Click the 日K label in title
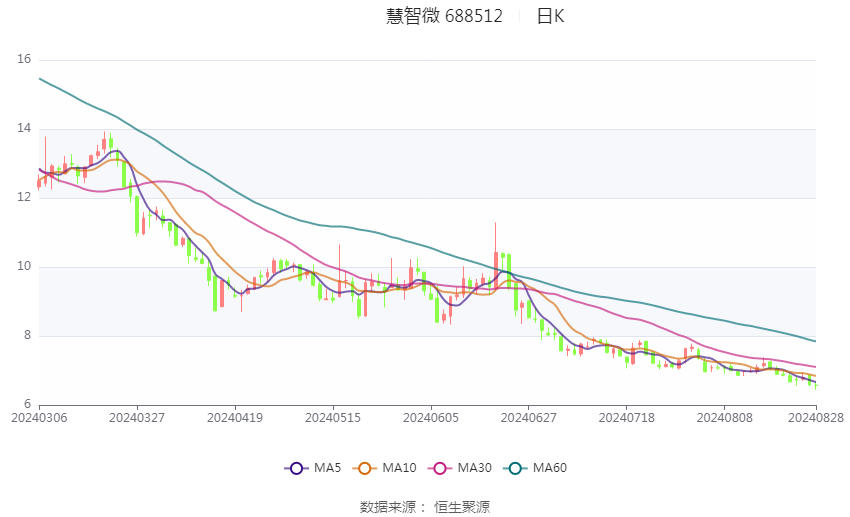 coord(550,16)
